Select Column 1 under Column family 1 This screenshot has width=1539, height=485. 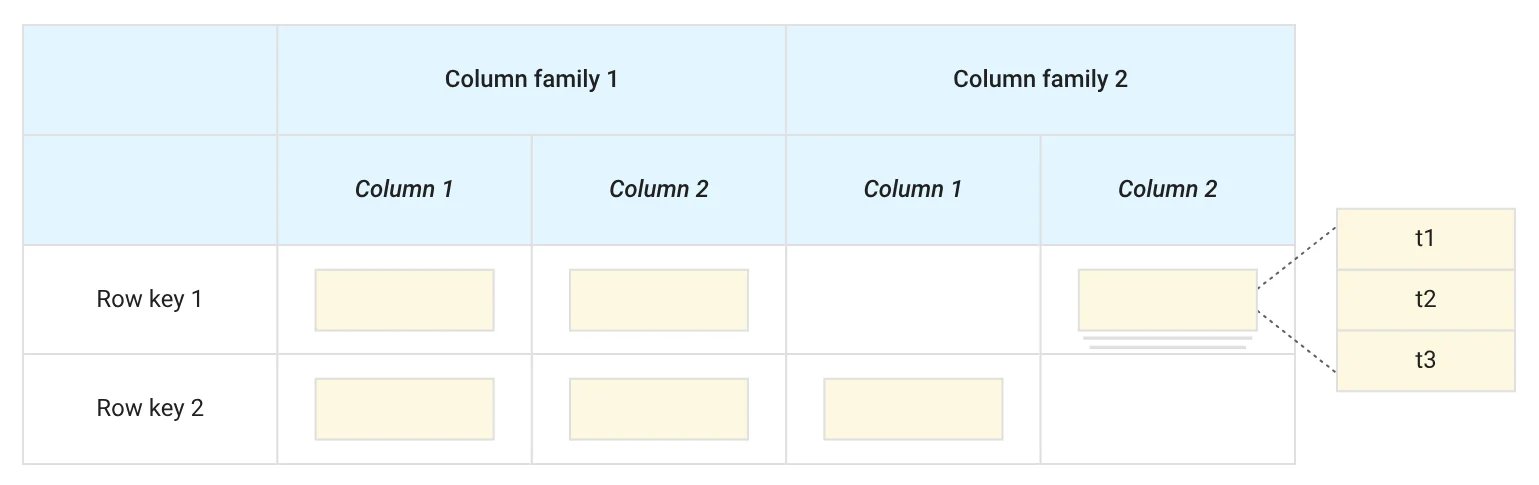pyautogui.click(x=404, y=189)
